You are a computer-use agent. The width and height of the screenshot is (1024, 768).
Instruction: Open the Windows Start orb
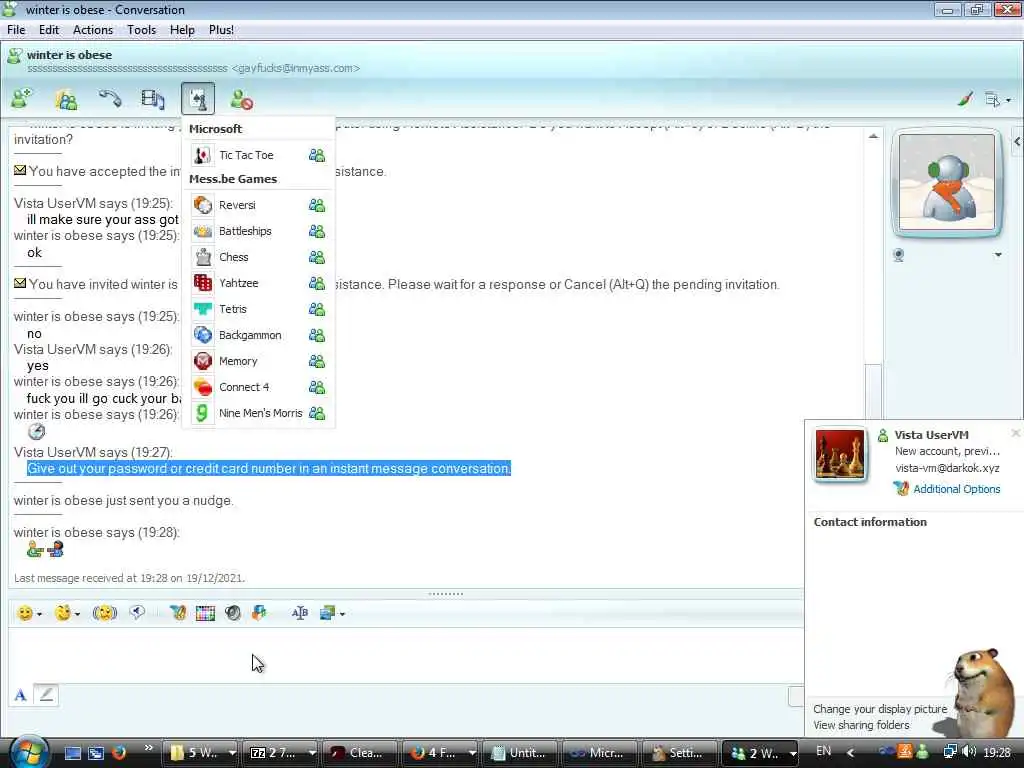[27, 752]
